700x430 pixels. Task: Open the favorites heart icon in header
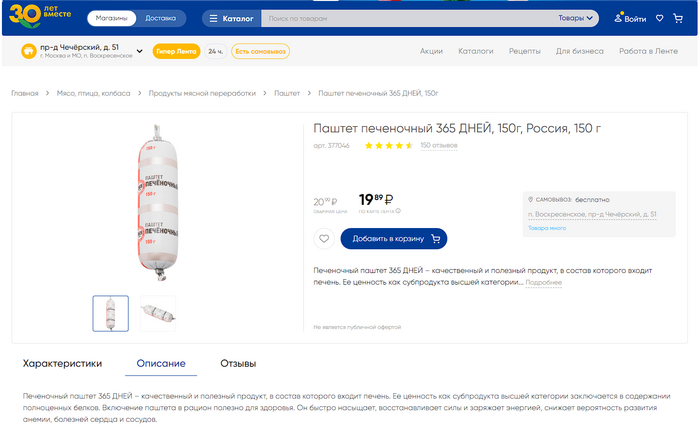[x=659, y=18]
